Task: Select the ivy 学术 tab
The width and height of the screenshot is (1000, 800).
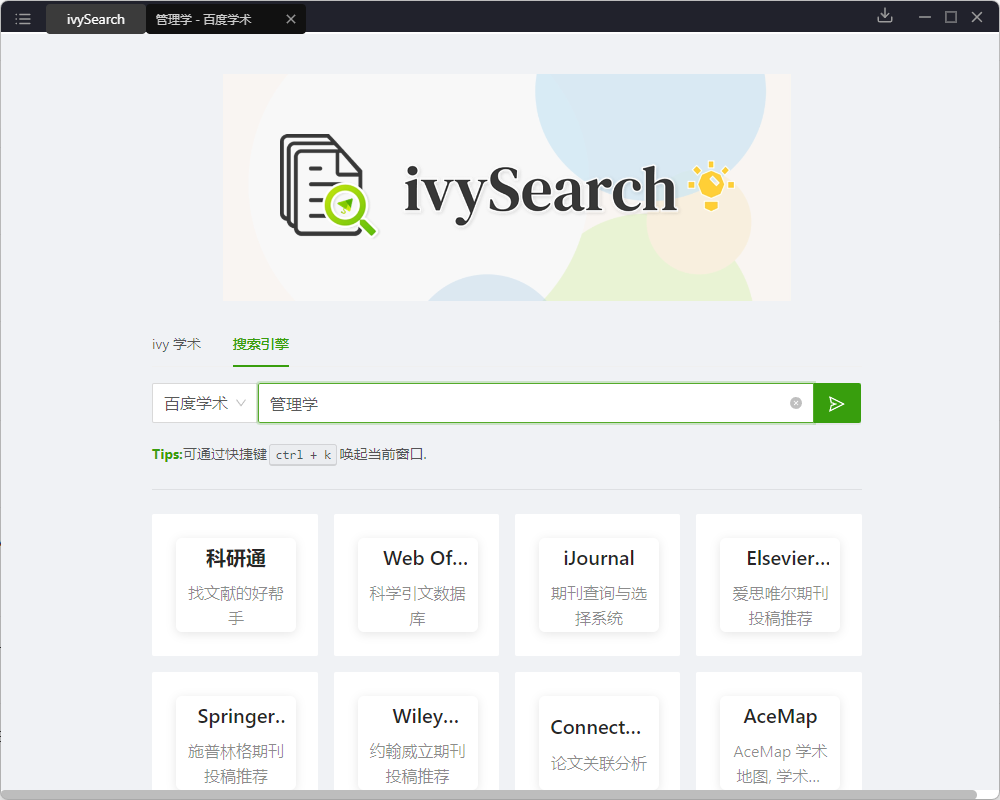Action: click(x=176, y=344)
